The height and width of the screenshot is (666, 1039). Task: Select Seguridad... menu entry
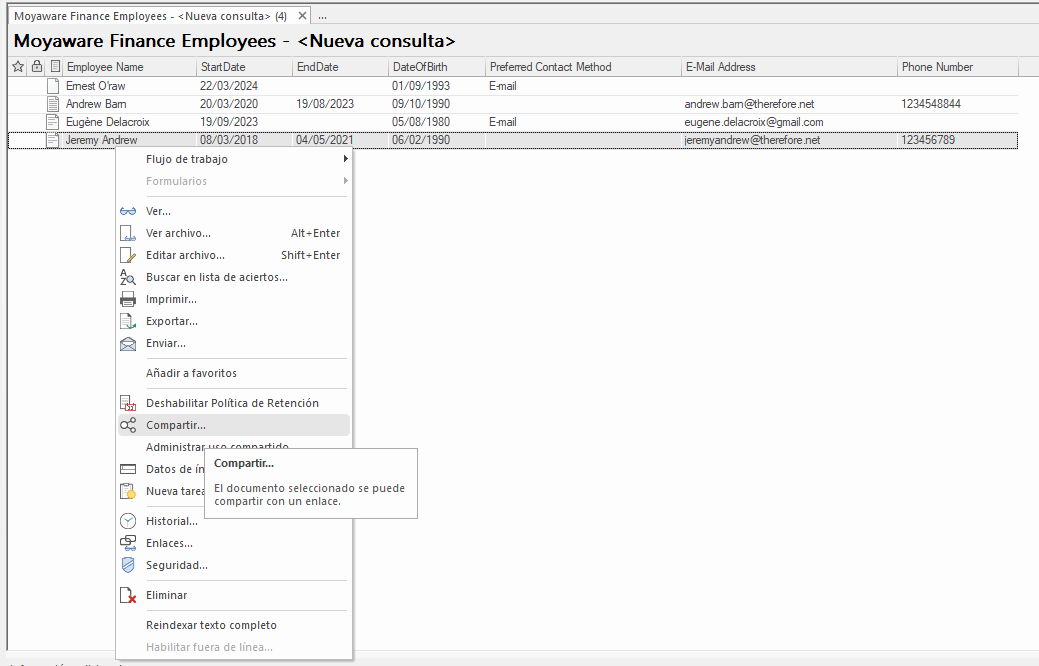pos(234,565)
